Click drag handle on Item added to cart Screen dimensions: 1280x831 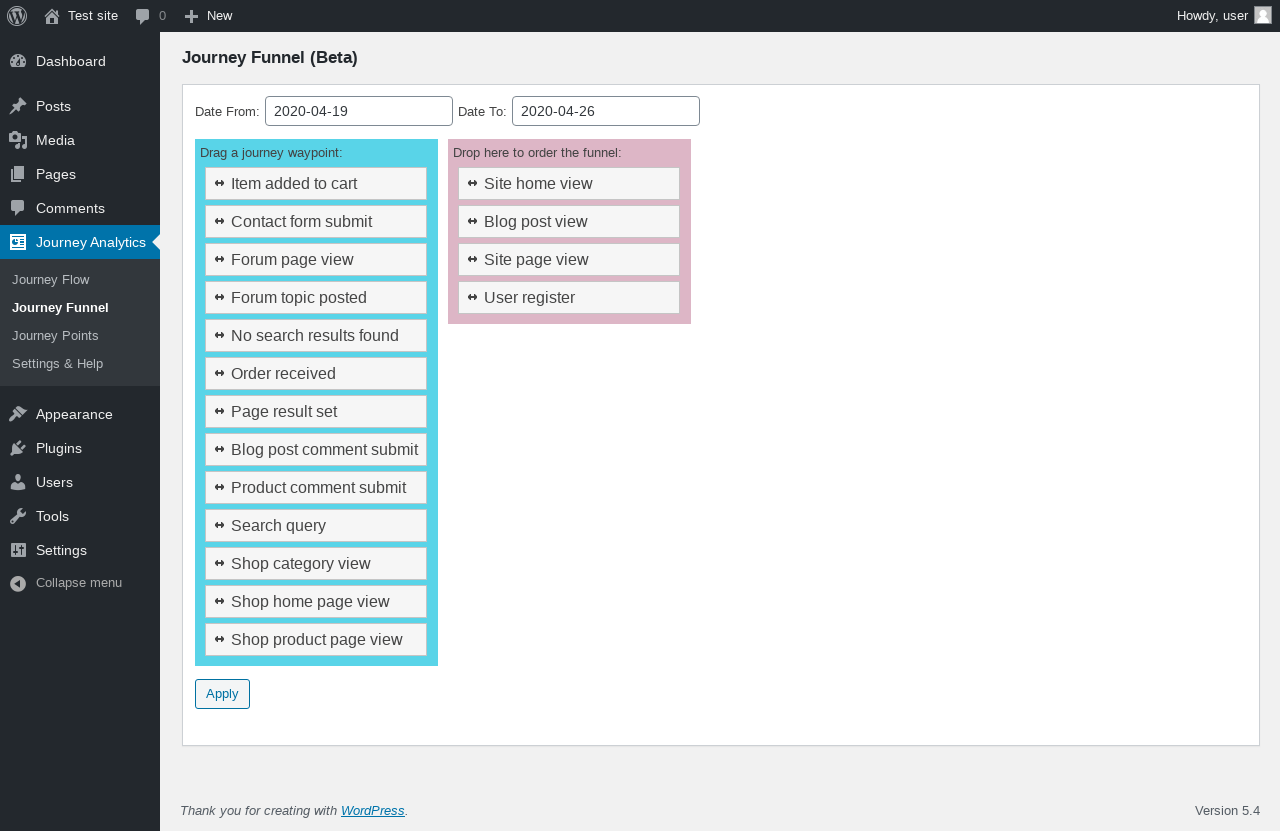(x=219, y=183)
